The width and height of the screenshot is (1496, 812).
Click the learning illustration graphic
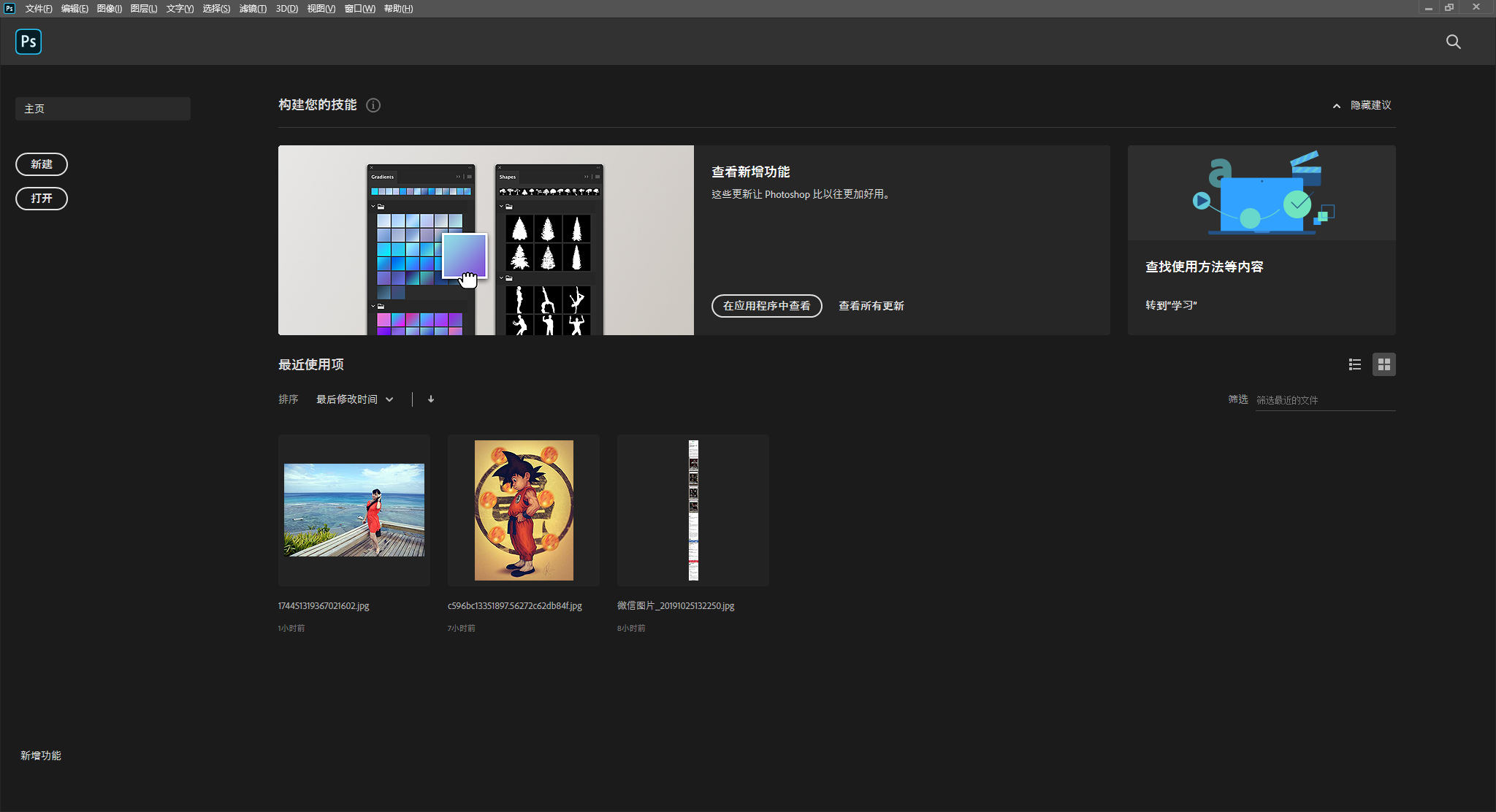[1262, 193]
